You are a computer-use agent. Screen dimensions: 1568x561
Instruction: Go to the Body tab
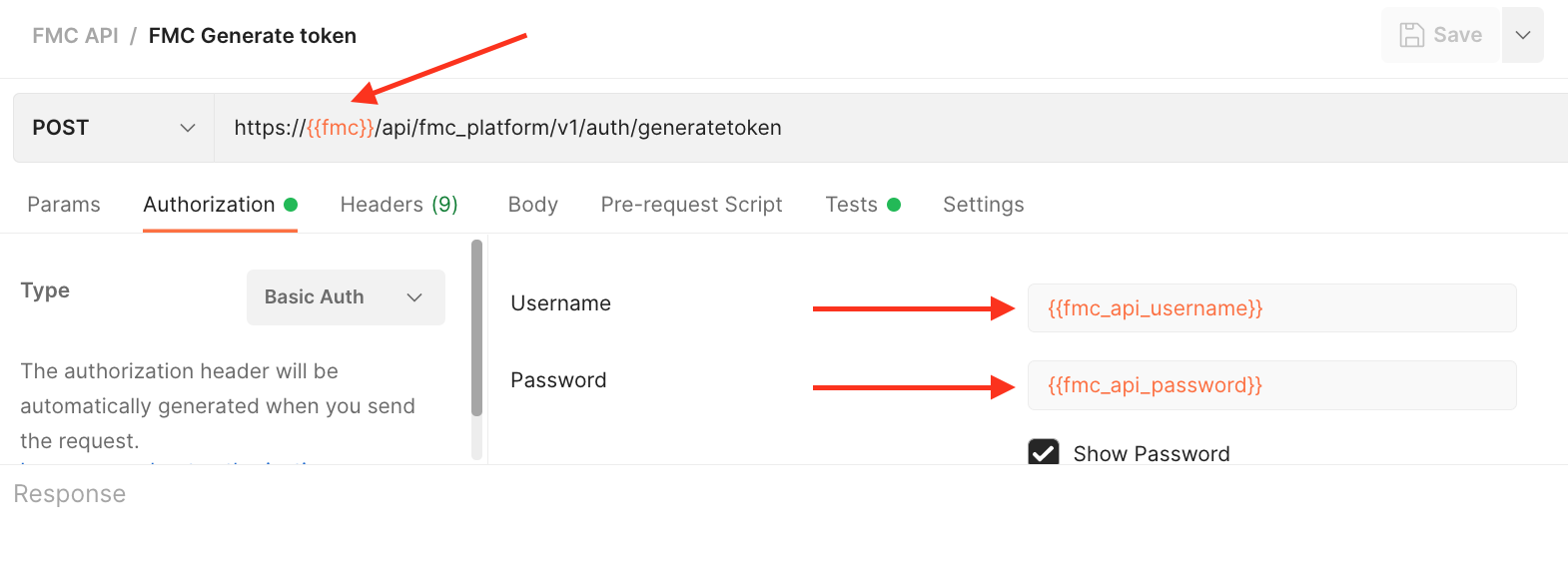(x=532, y=205)
